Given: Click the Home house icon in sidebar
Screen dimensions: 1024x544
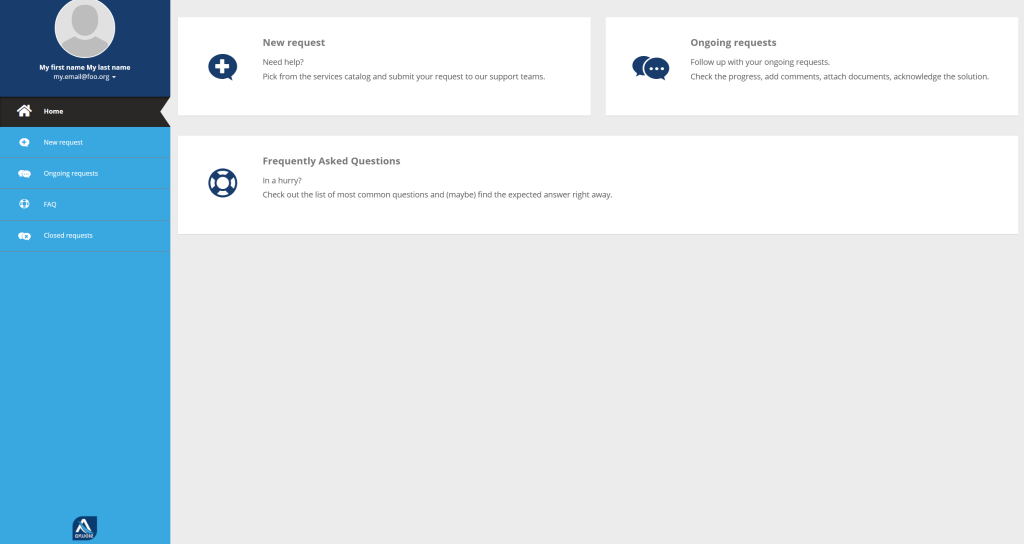Looking at the screenshot, I should pyautogui.click(x=24, y=111).
